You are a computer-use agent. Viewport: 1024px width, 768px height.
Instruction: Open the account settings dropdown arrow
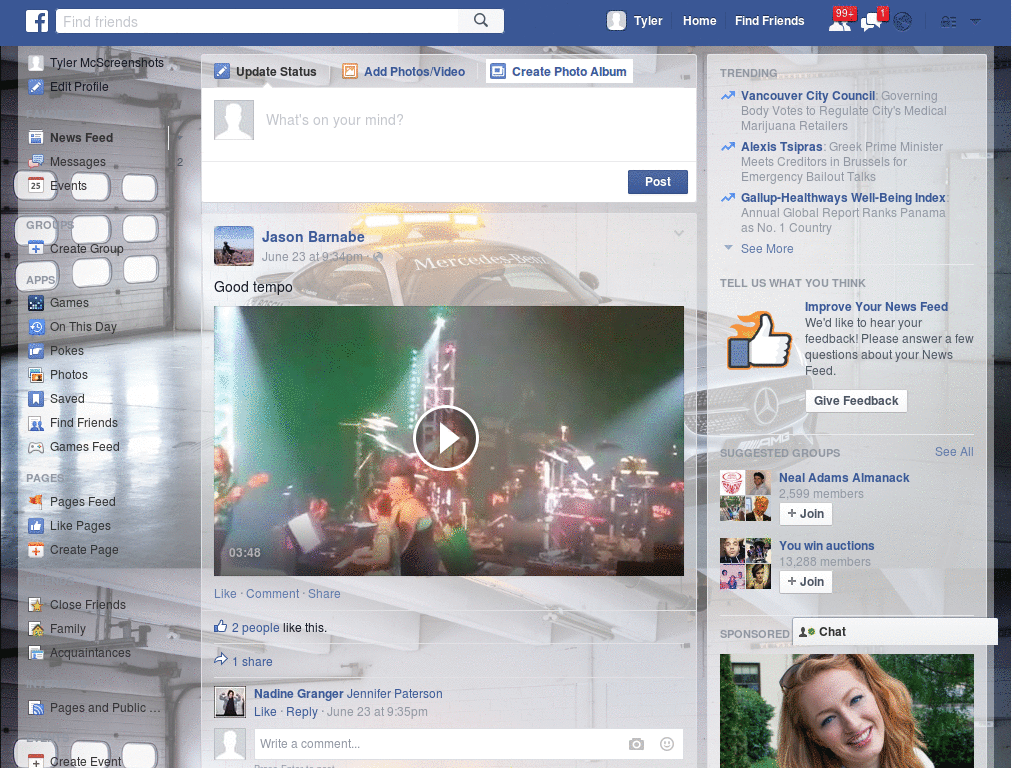(x=975, y=20)
